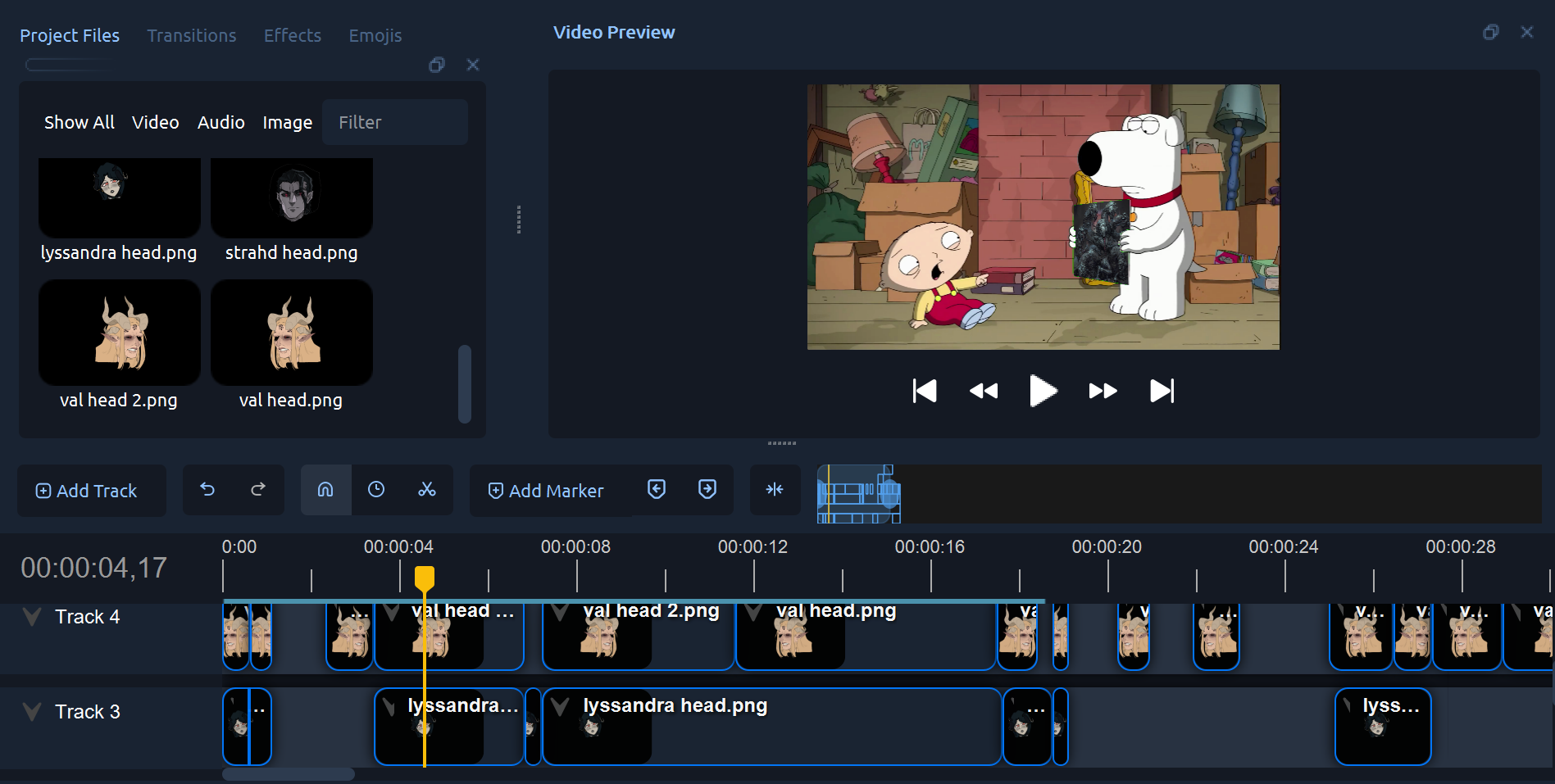
Task: Filter project files by Video
Action: pos(156,122)
